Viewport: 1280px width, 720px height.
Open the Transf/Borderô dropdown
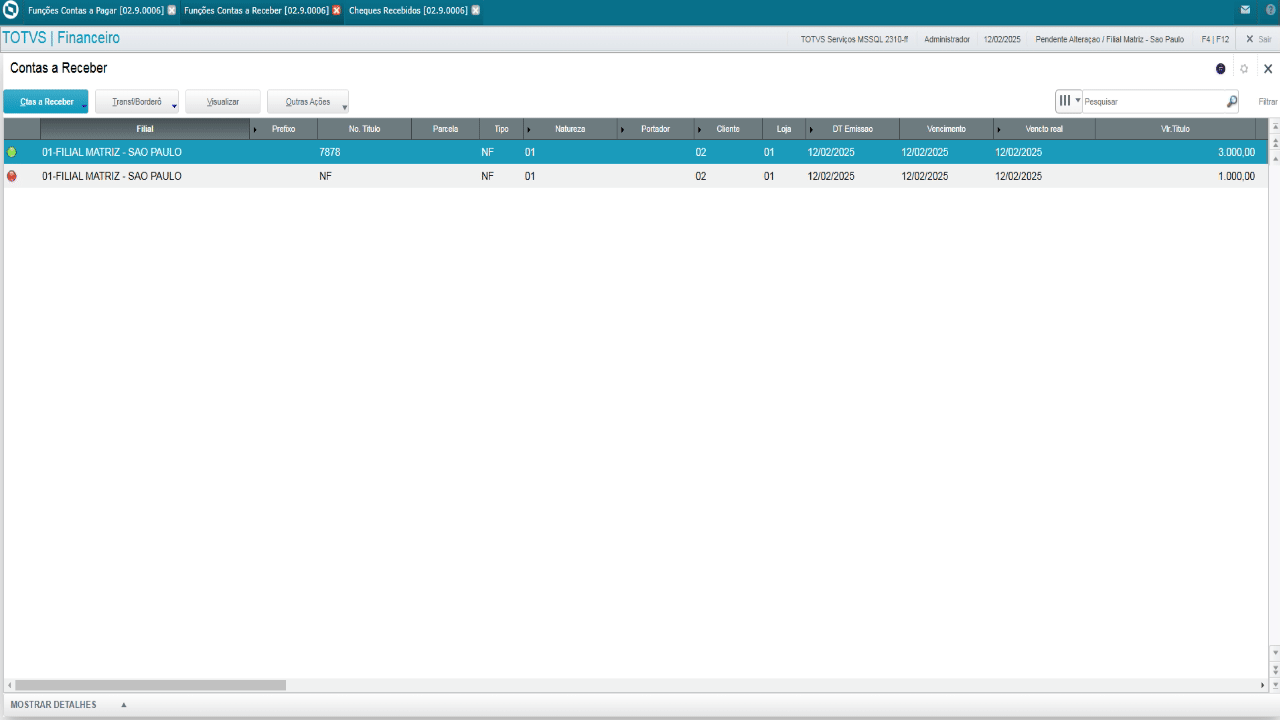click(x=137, y=102)
